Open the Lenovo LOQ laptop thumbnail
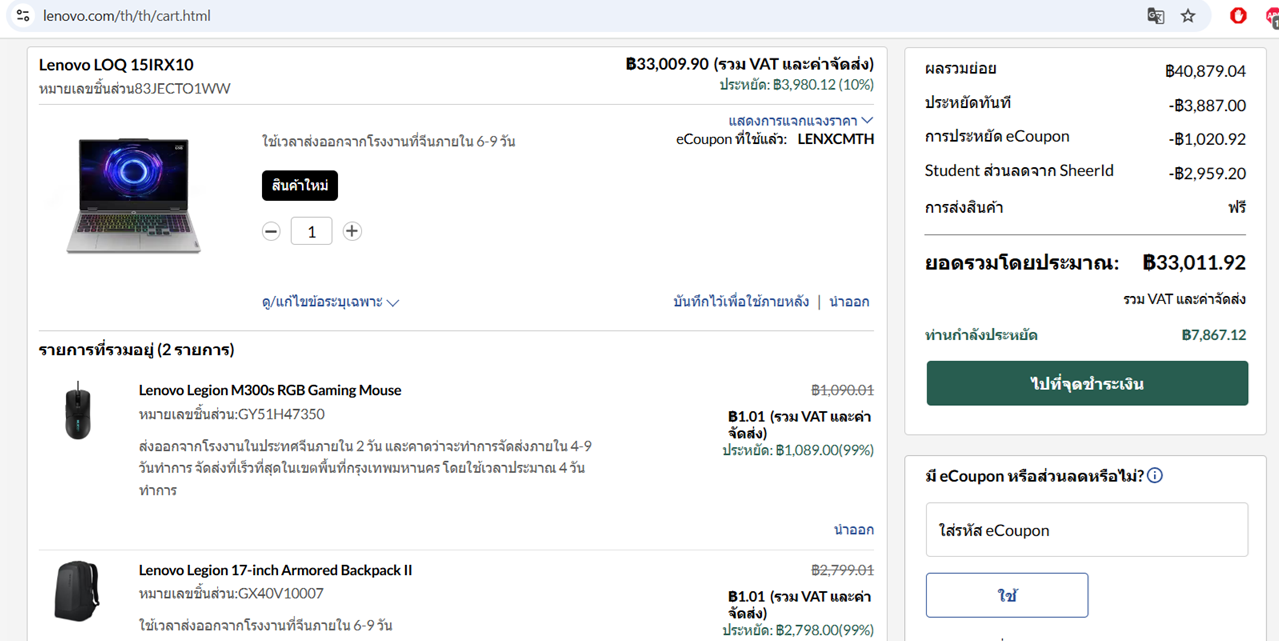The image size is (1279, 641). 134,196
